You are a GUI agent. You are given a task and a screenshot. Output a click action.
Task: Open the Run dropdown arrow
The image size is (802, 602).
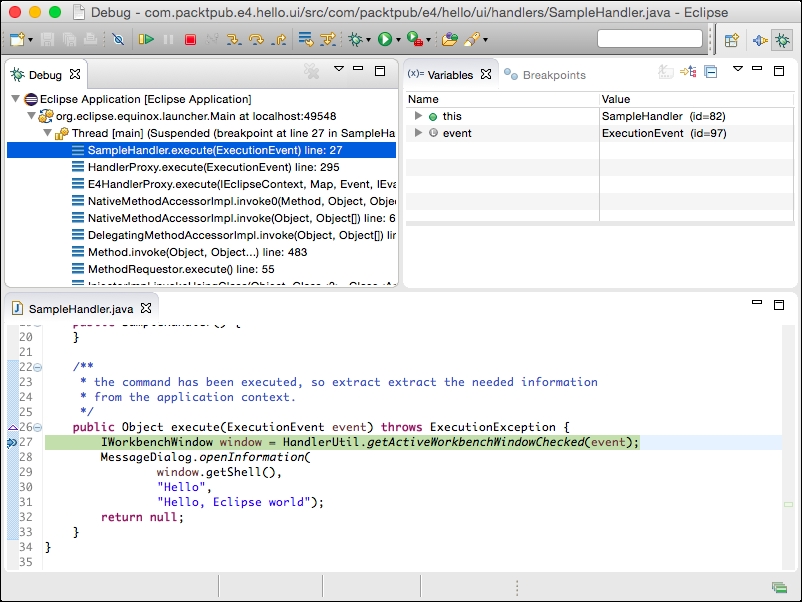click(398, 41)
